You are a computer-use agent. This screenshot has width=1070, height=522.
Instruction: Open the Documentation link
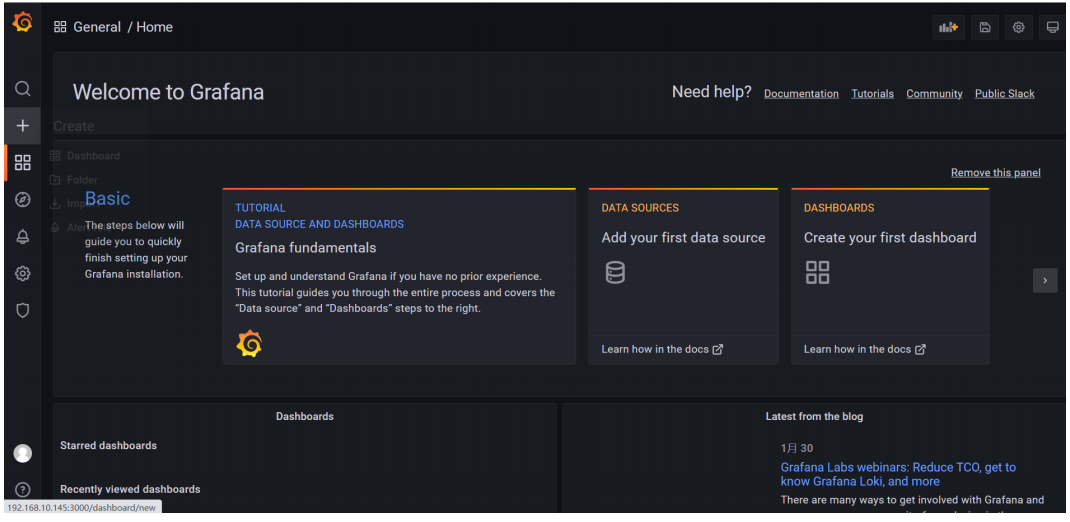pyautogui.click(x=801, y=93)
